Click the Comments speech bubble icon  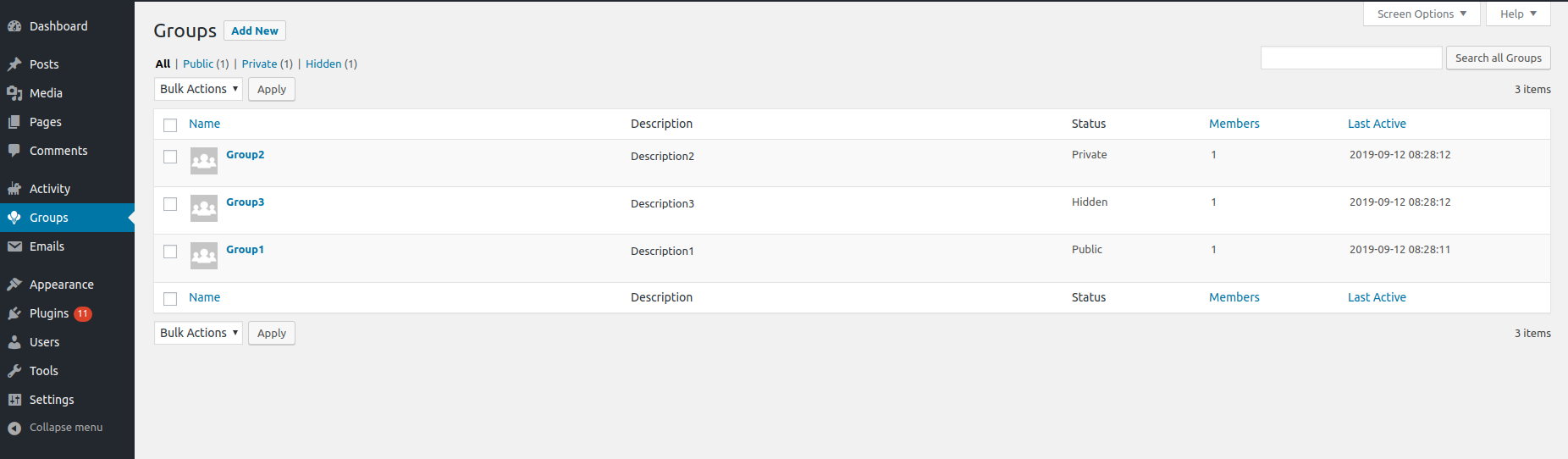point(14,151)
